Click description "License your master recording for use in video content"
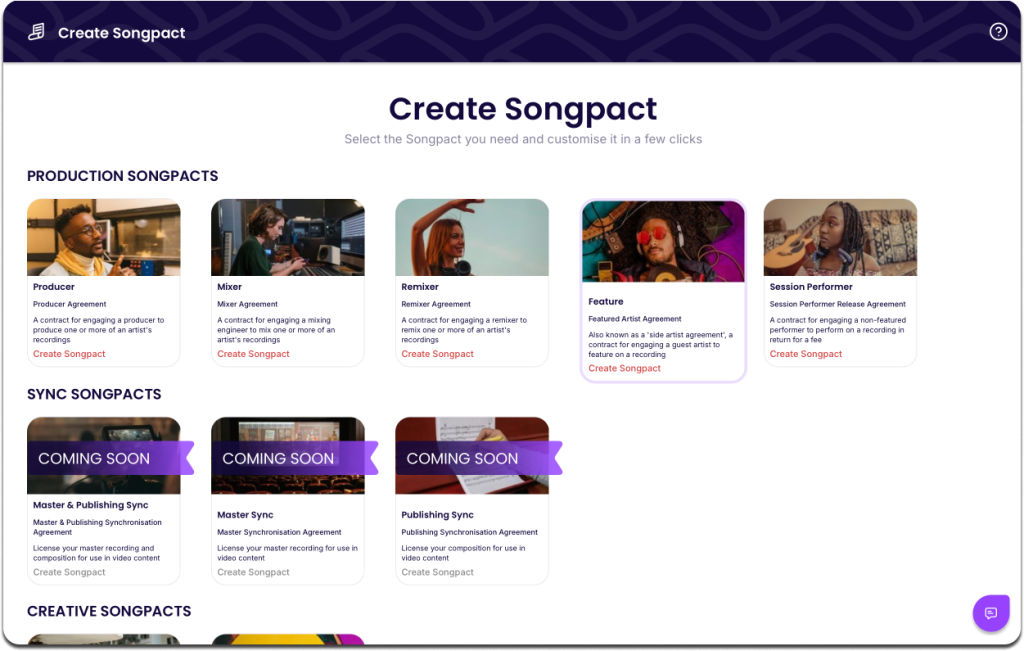1024x651 pixels. tap(287, 553)
